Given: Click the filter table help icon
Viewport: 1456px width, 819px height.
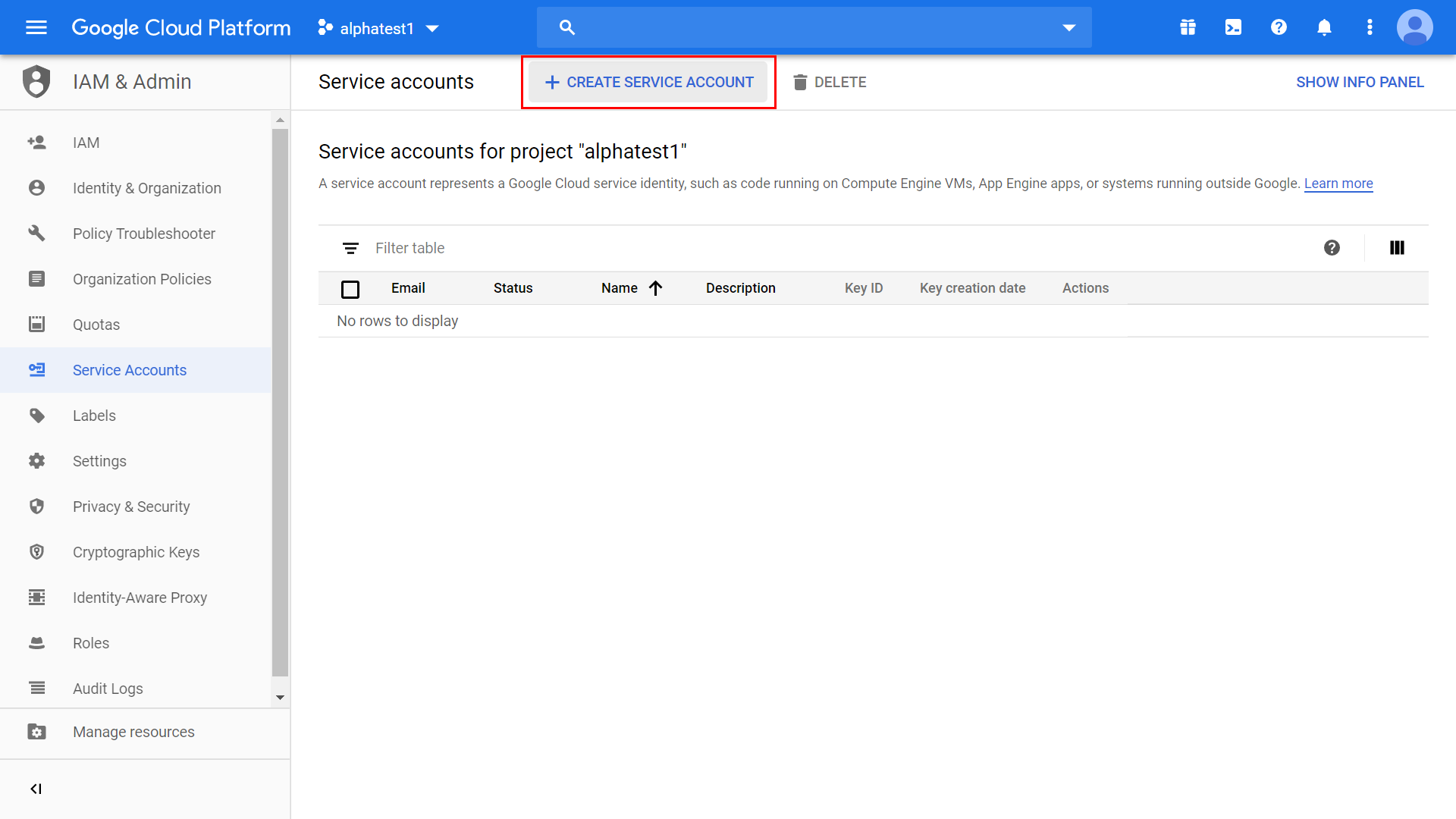Looking at the screenshot, I should point(1332,248).
